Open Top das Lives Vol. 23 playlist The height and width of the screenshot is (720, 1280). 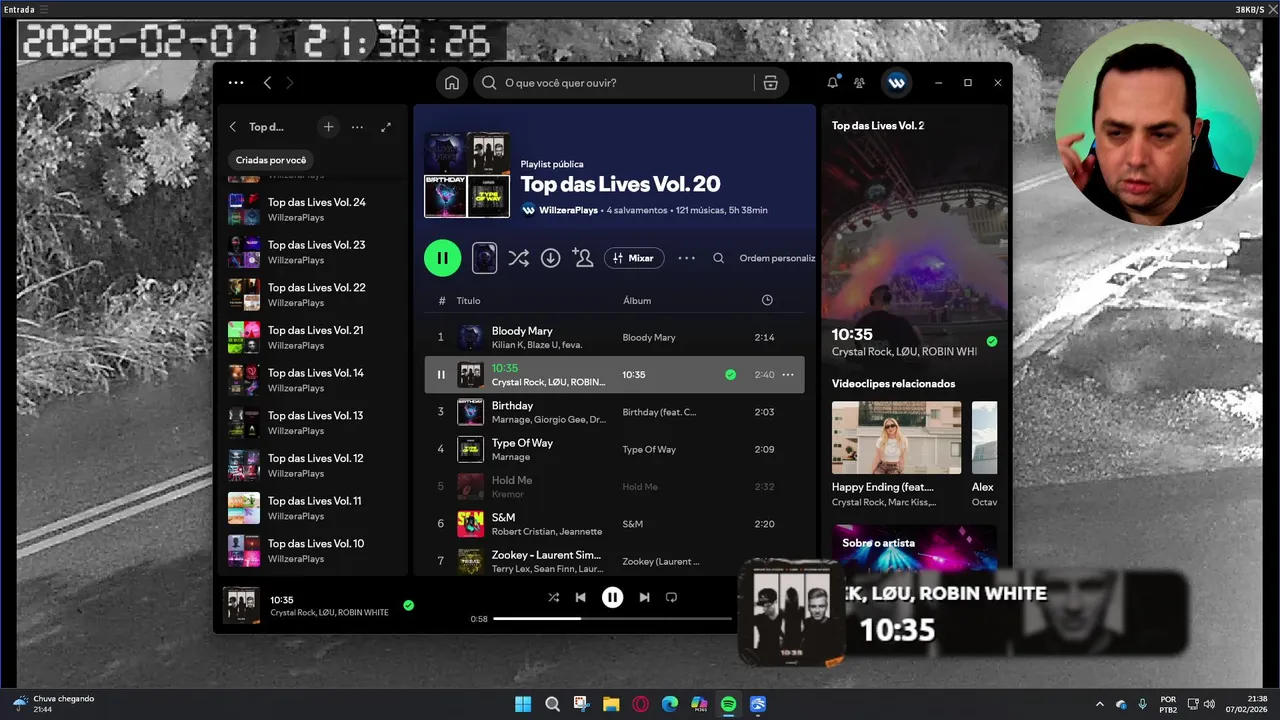[311, 252]
